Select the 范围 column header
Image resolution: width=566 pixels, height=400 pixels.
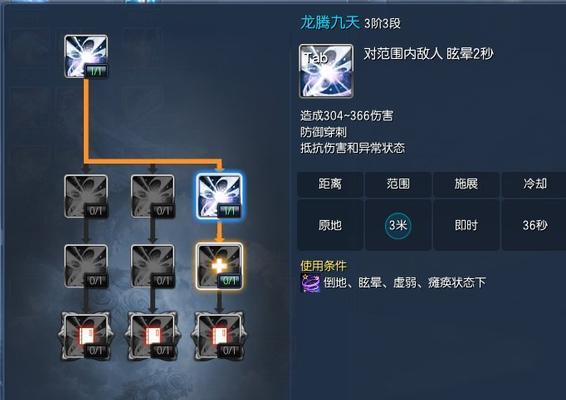click(x=398, y=184)
